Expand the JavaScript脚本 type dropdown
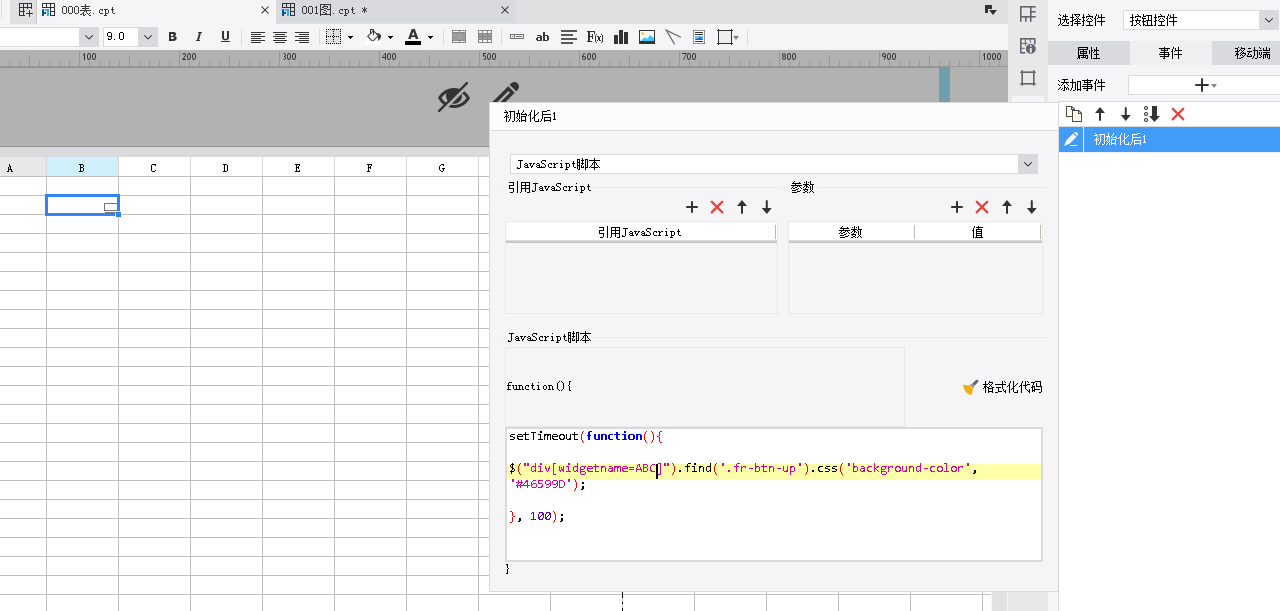The width and height of the screenshot is (1280, 611). (1027, 164)
